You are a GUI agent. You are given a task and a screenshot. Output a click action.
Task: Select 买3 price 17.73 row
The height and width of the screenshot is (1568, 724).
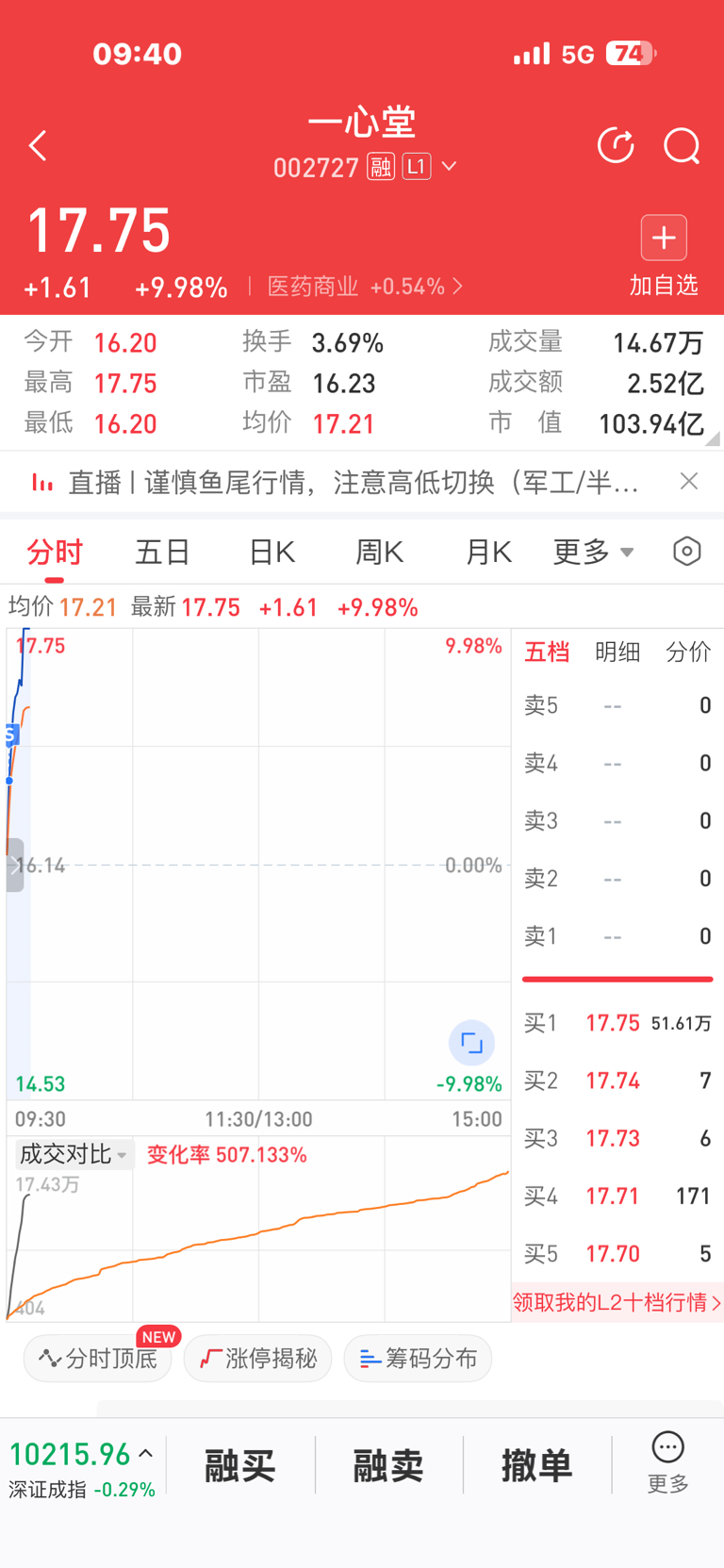click(x=617, y=1139)
